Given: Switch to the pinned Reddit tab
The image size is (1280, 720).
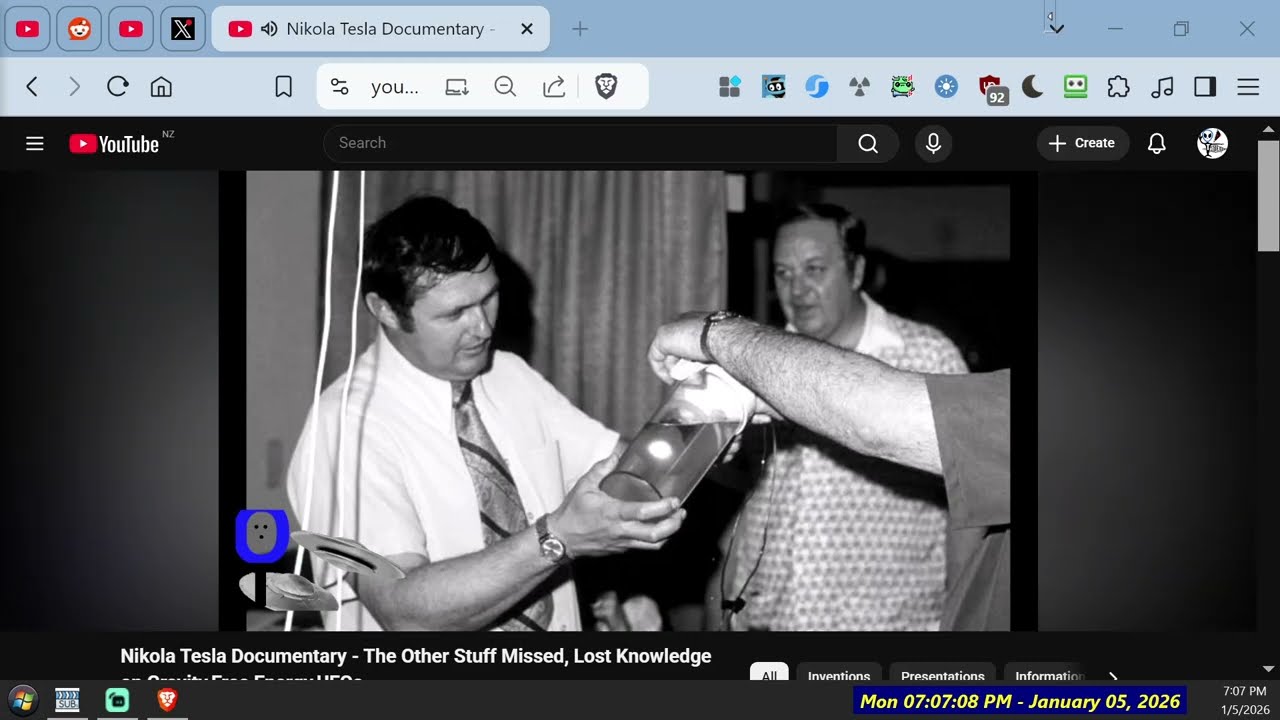Looking at the screenshot, I should point(79,29).
